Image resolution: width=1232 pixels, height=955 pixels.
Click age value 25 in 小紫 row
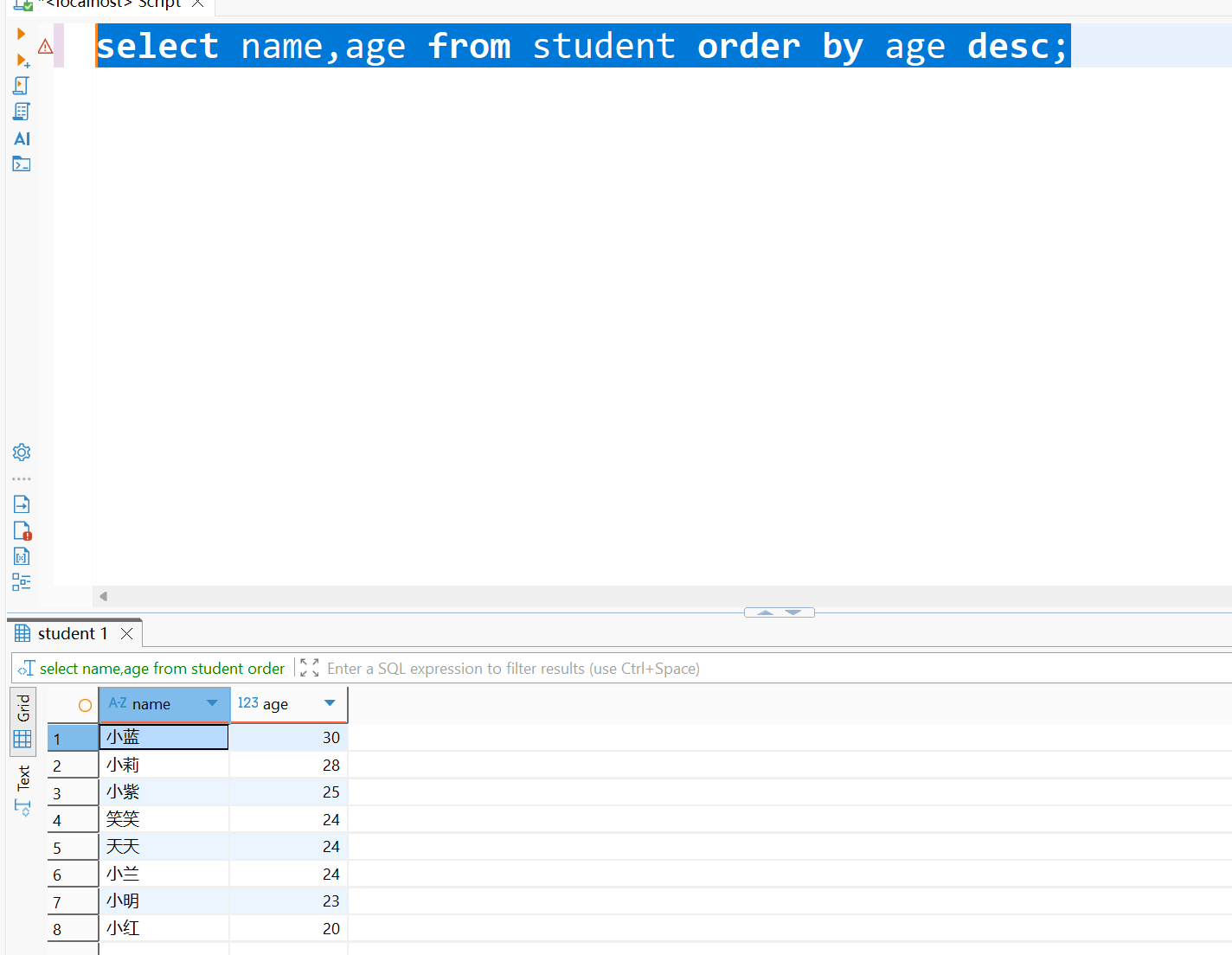289,792
